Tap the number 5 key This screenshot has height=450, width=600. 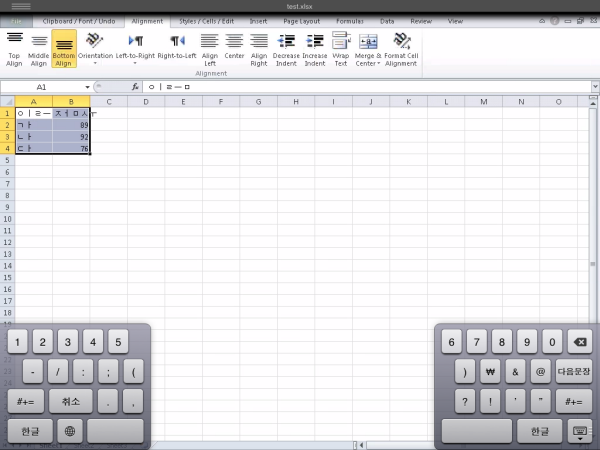click(118, 342)
